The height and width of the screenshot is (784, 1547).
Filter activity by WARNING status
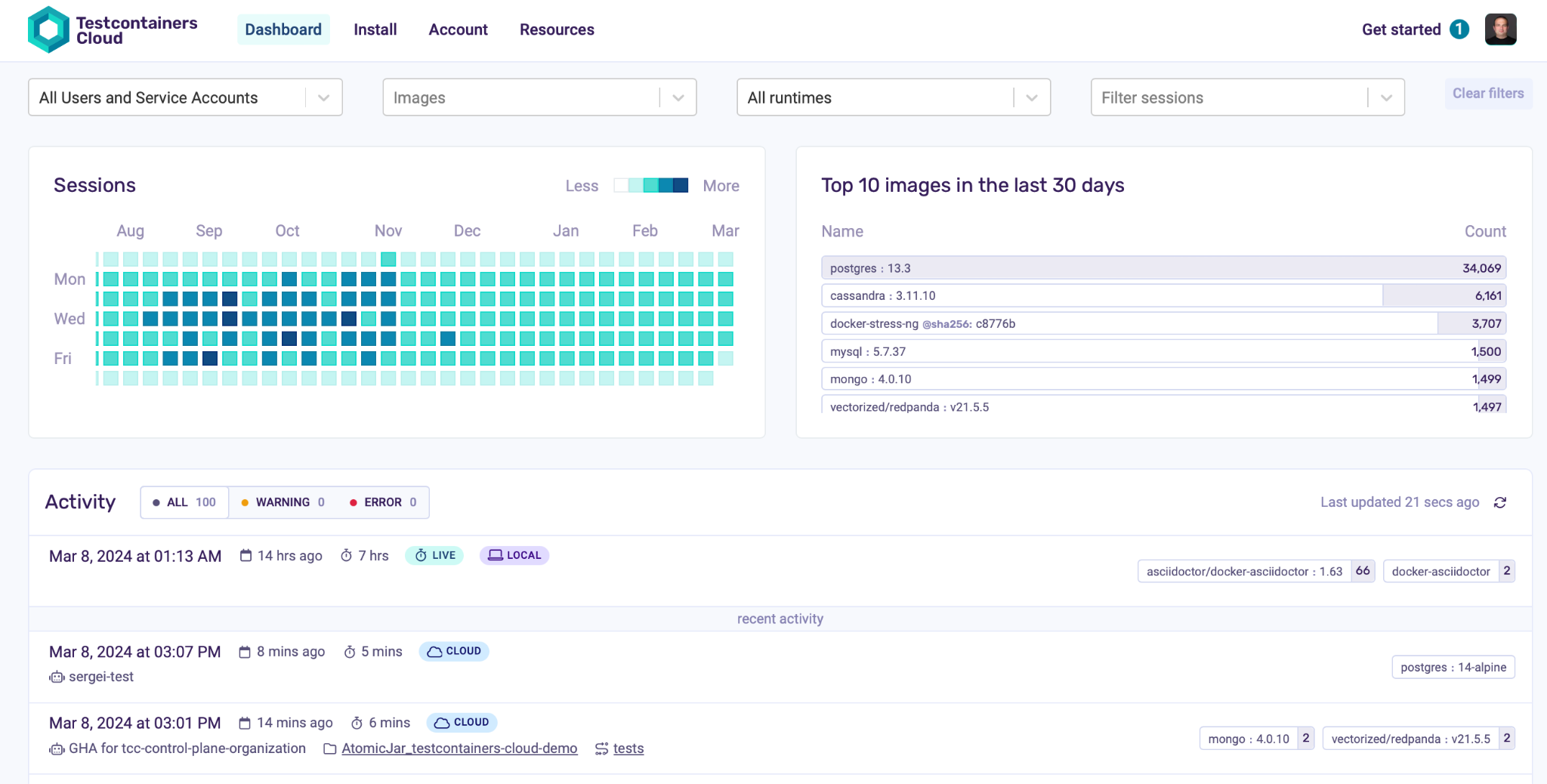pyautogui.click(x=283, y=503)
